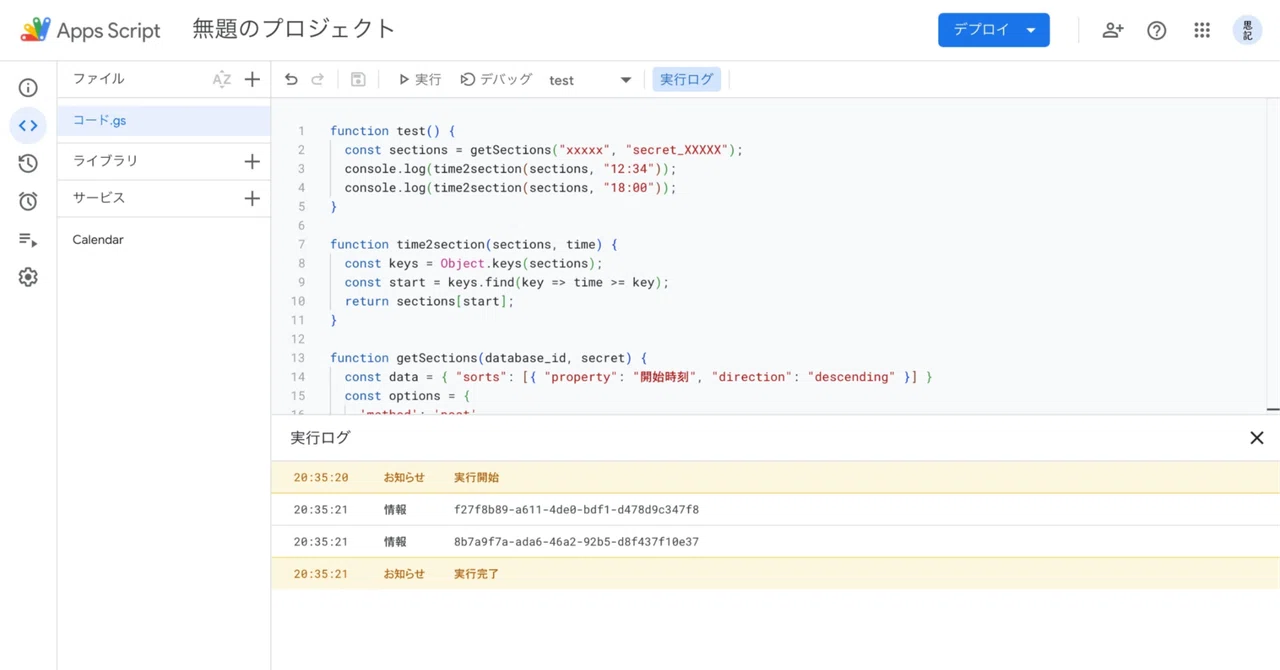Image resolution: width=1280 pixels, height=670 pixels.
Task: Add a new file with plus icon
Action: coord(252,80)
